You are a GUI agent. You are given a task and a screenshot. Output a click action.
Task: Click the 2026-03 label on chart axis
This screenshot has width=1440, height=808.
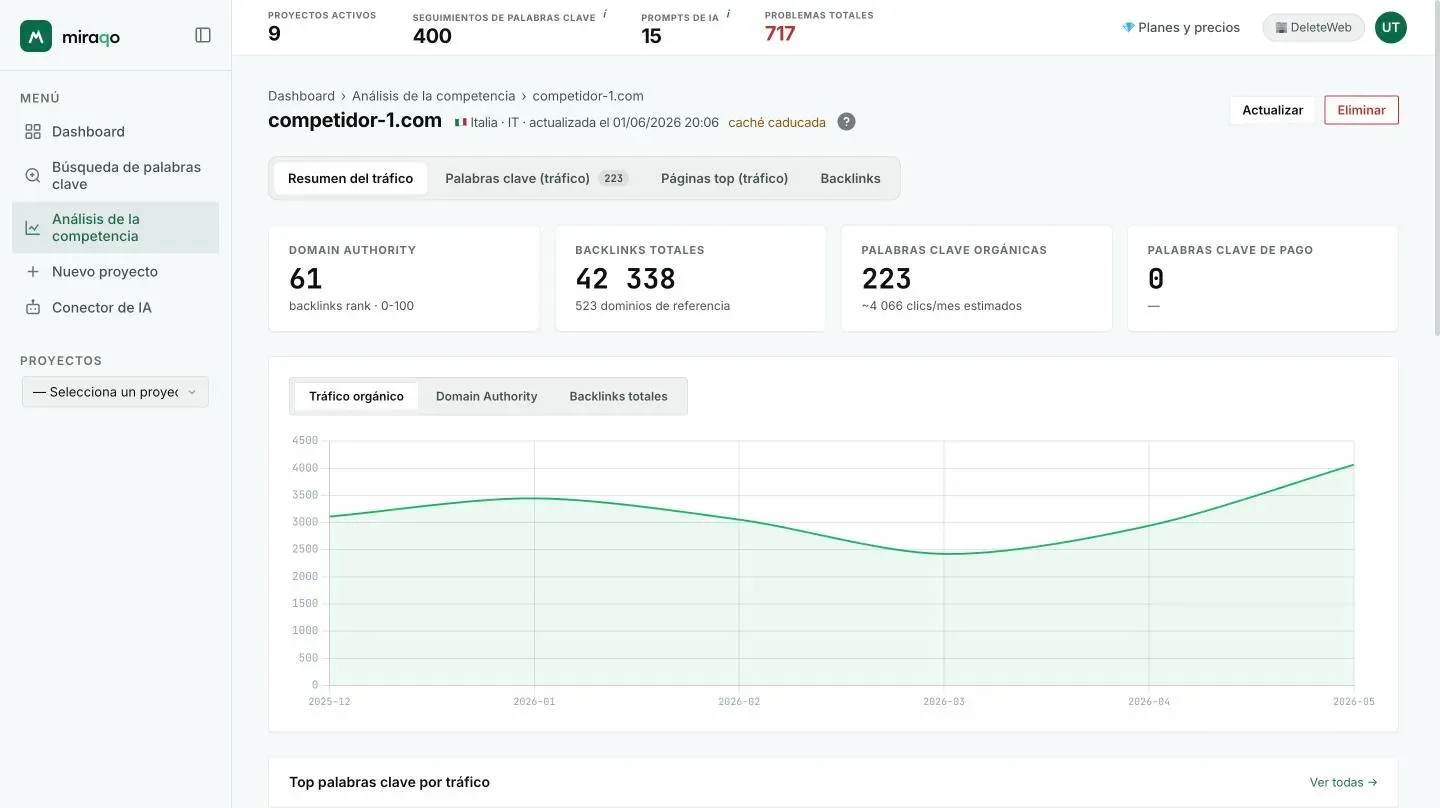(944, 702)
